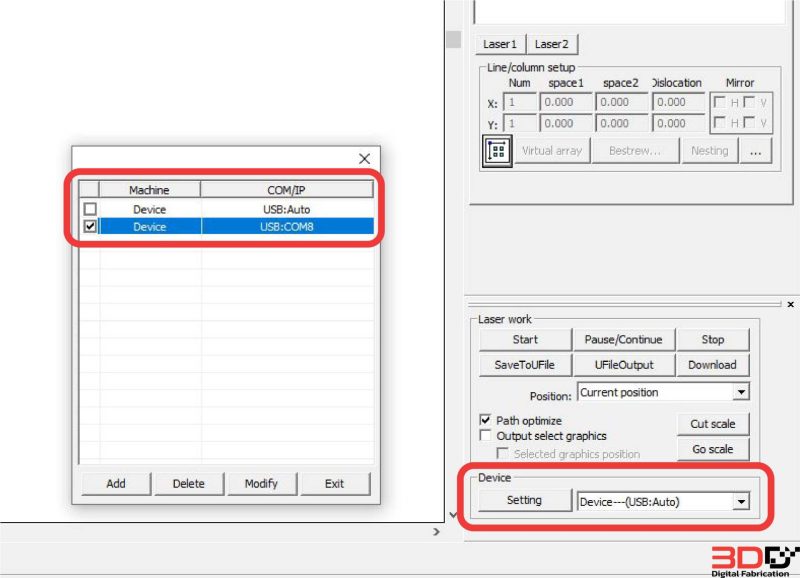Uncheck the USB:COM8 device checkbox
800x578 pixels.
pos(90,227)
